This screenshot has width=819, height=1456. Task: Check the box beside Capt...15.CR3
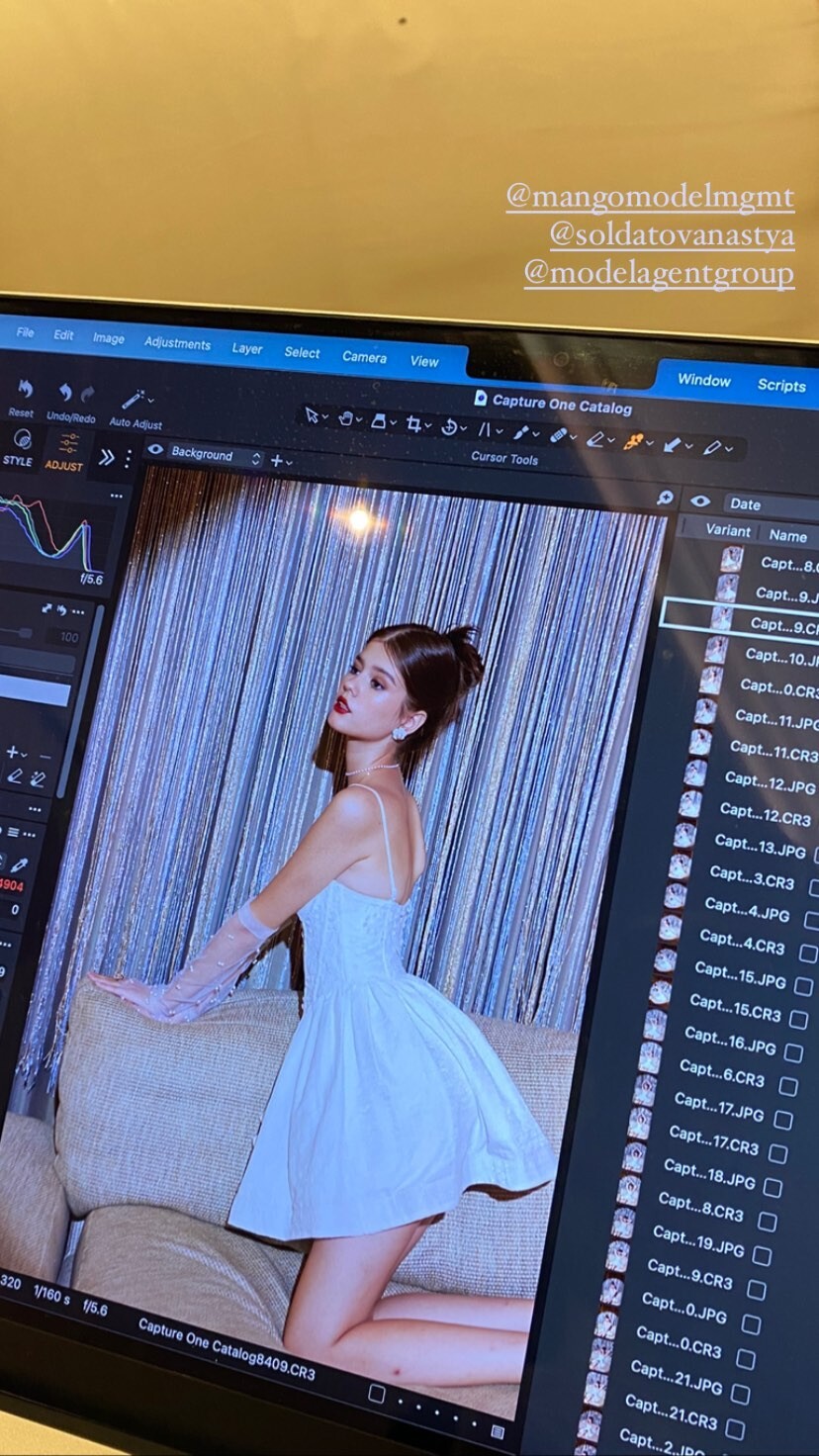(x=798, y=1020)
